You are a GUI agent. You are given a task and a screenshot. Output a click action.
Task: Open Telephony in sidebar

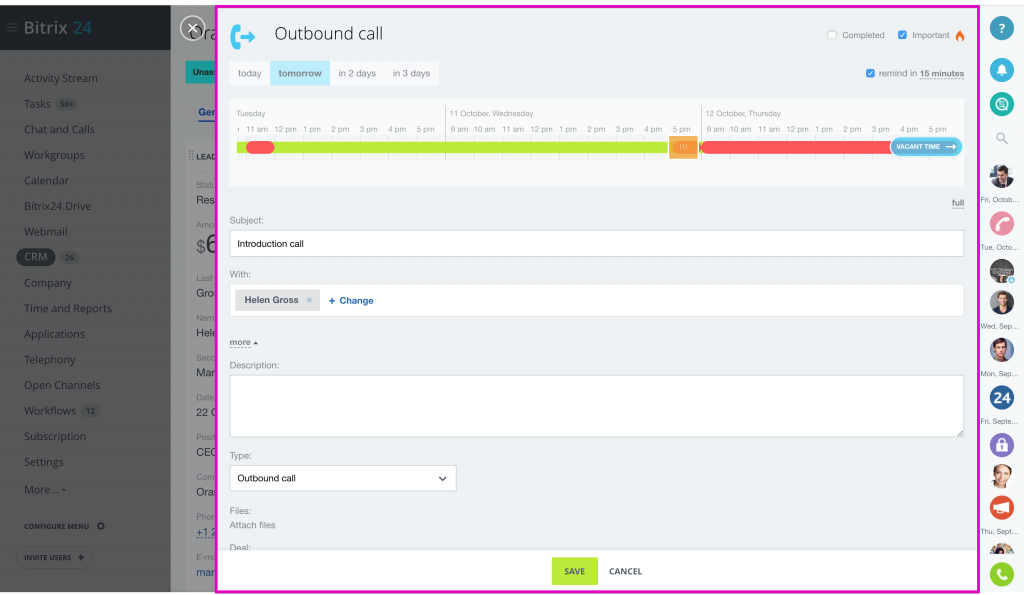[x=50, y=359]
